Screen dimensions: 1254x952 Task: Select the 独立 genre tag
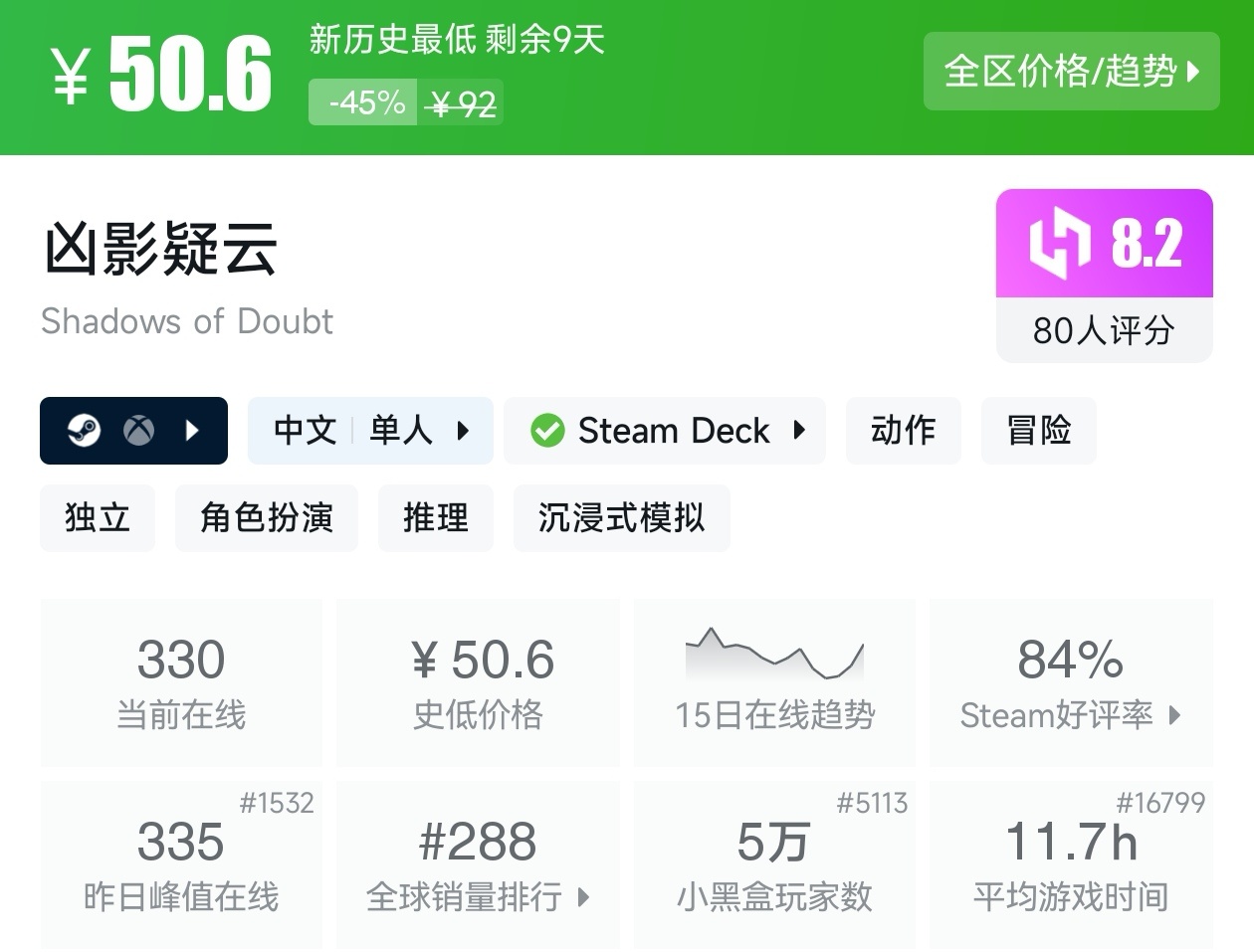(x=98, y=518)
